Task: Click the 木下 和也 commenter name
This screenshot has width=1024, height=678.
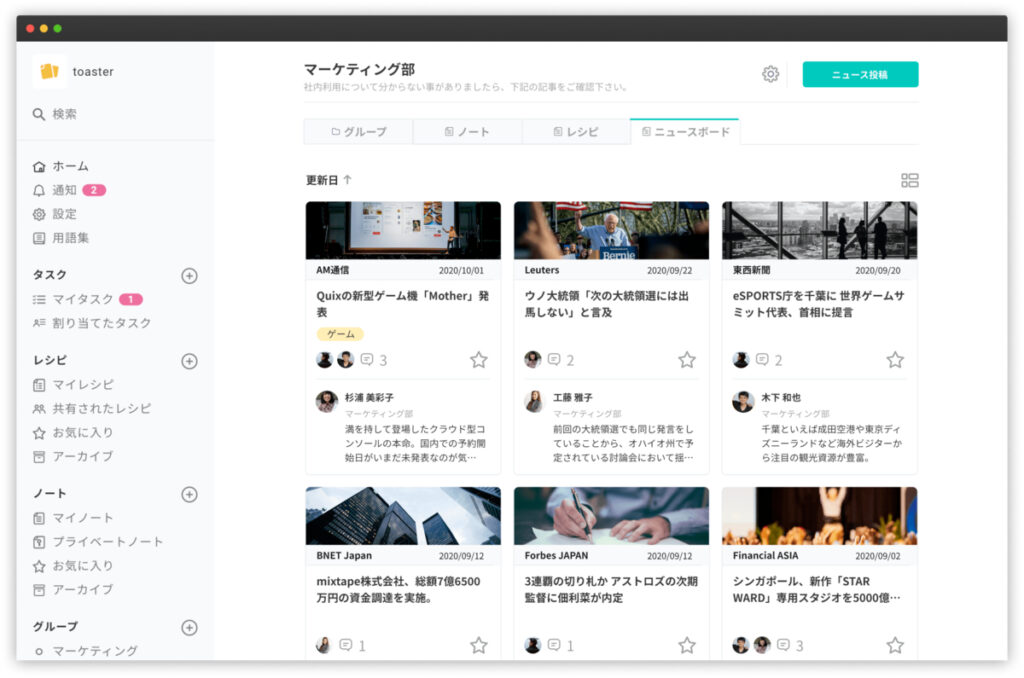Action: click(x=781, y=397)
